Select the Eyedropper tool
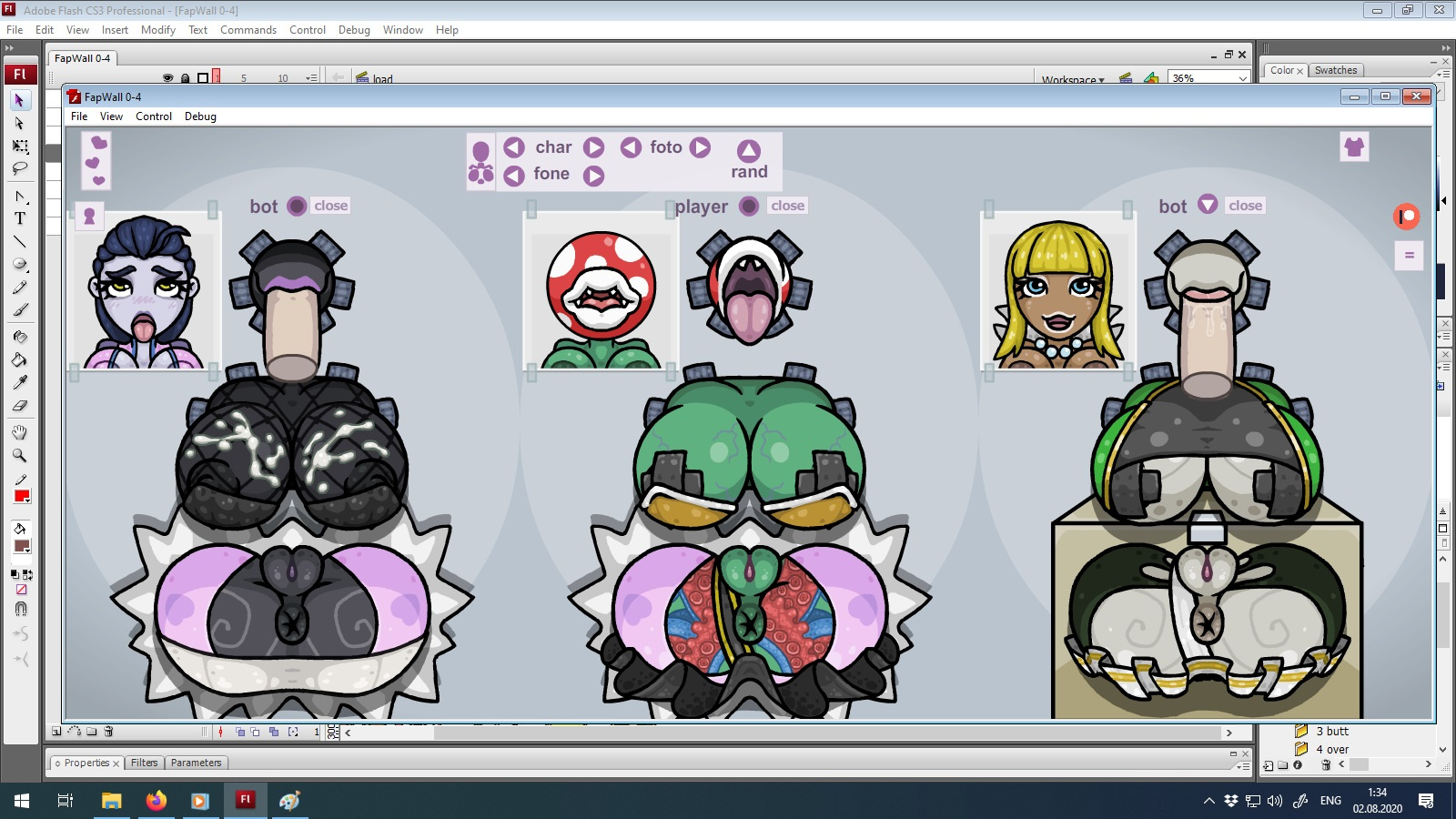The image size is (1456, 819). pyautogui.click(x=19, y=382)
